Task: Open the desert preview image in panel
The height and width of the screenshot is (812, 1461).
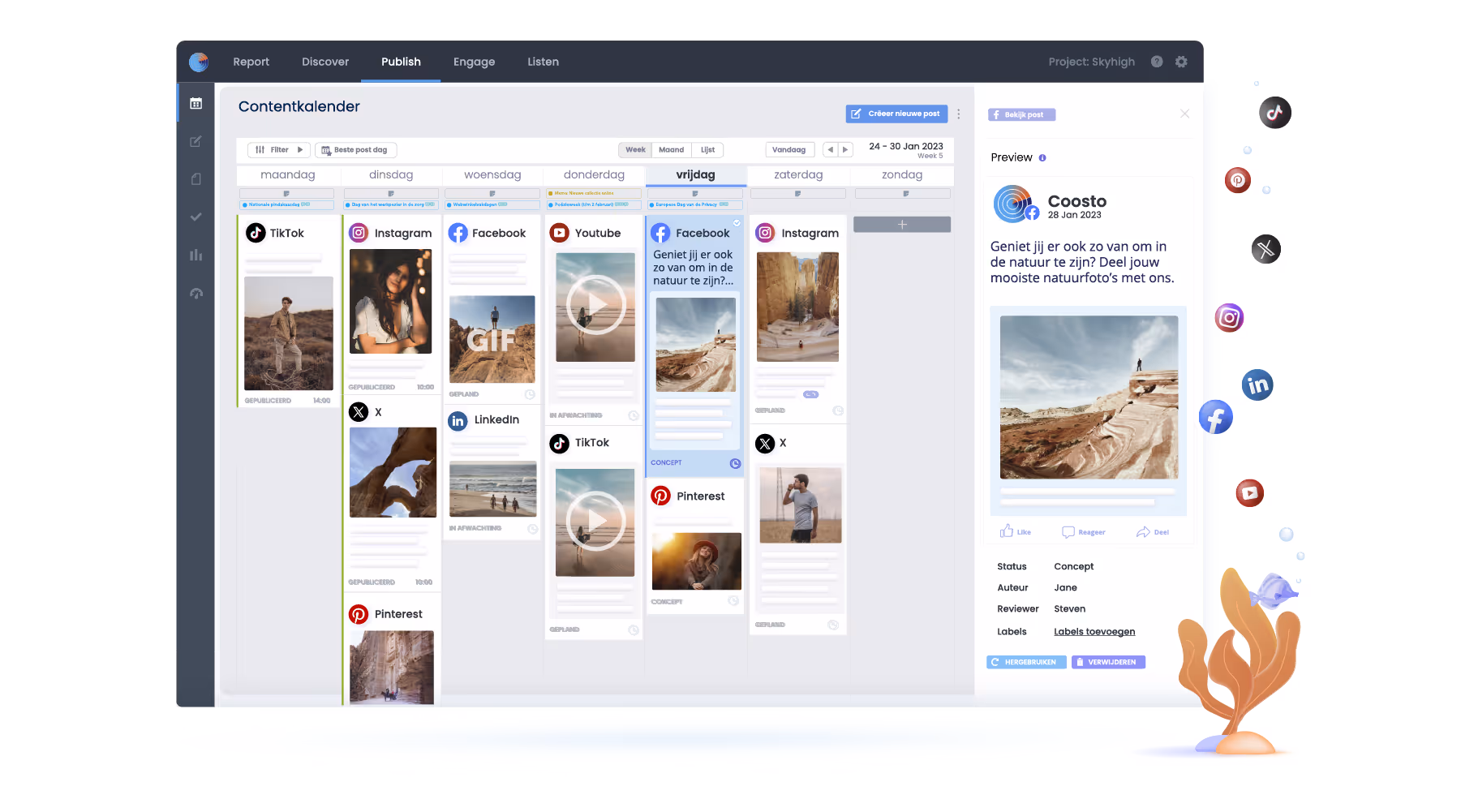Action: click(x=1089, y=397)
